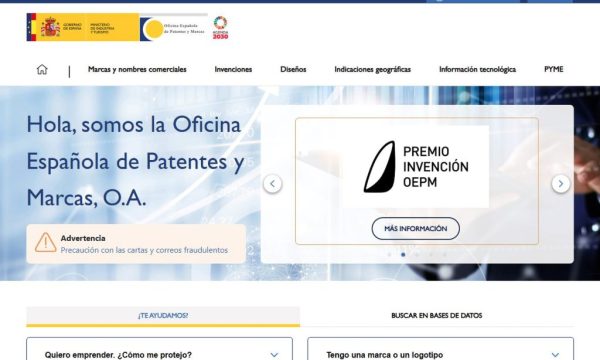This screenshot has height=360, width=600.
Task: Show next carousel slide
Action: click(x=561, y=184)
